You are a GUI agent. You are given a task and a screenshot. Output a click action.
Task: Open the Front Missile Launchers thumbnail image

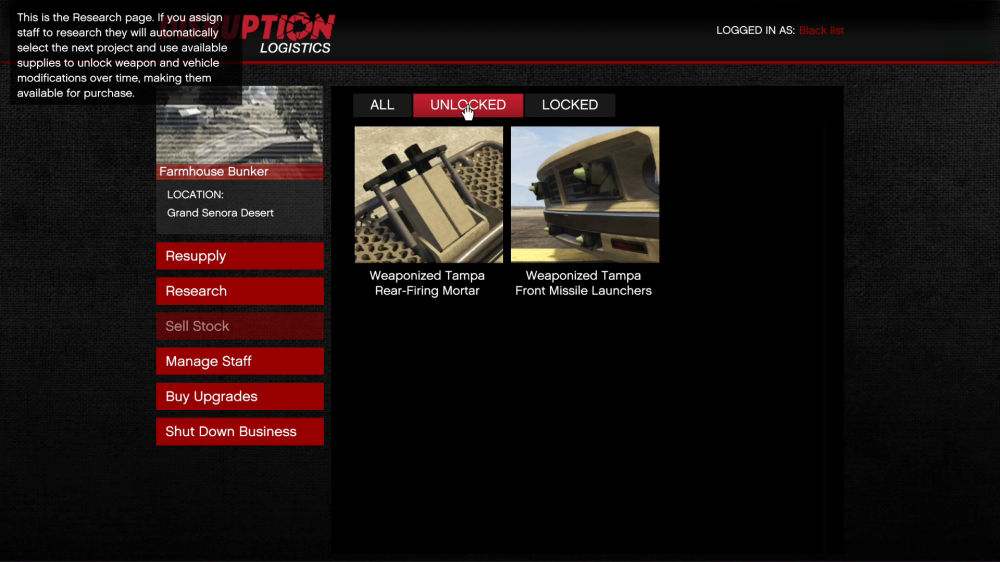coord(584,194)
